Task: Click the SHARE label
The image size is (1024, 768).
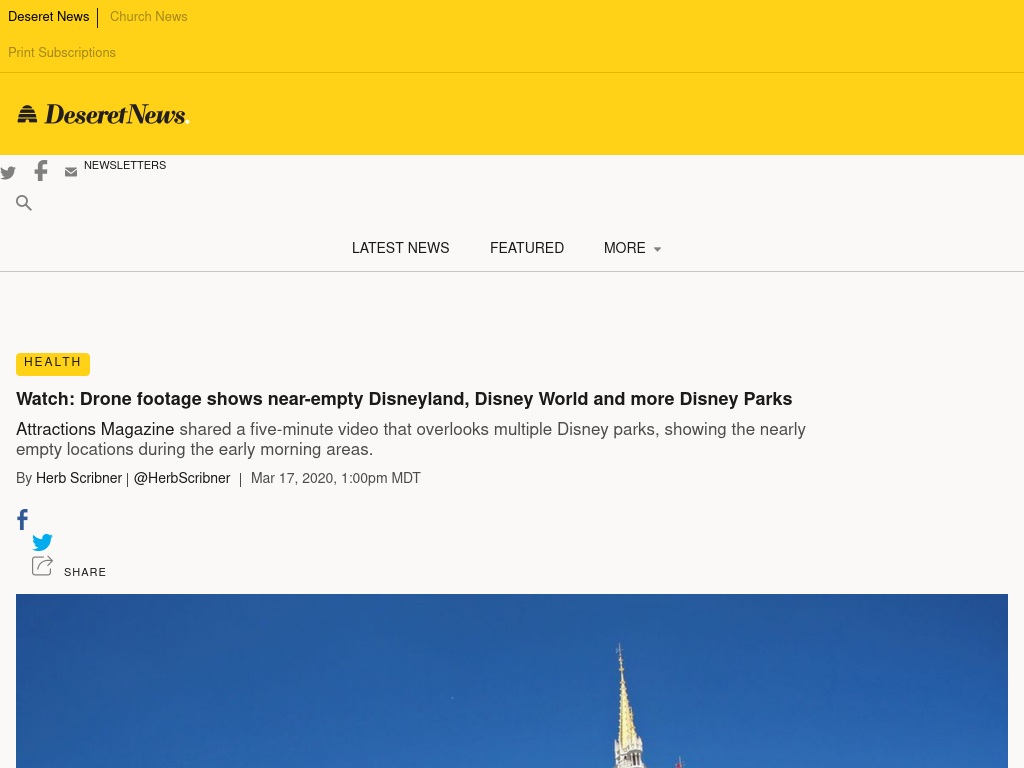Action: (x=85, y=572)
